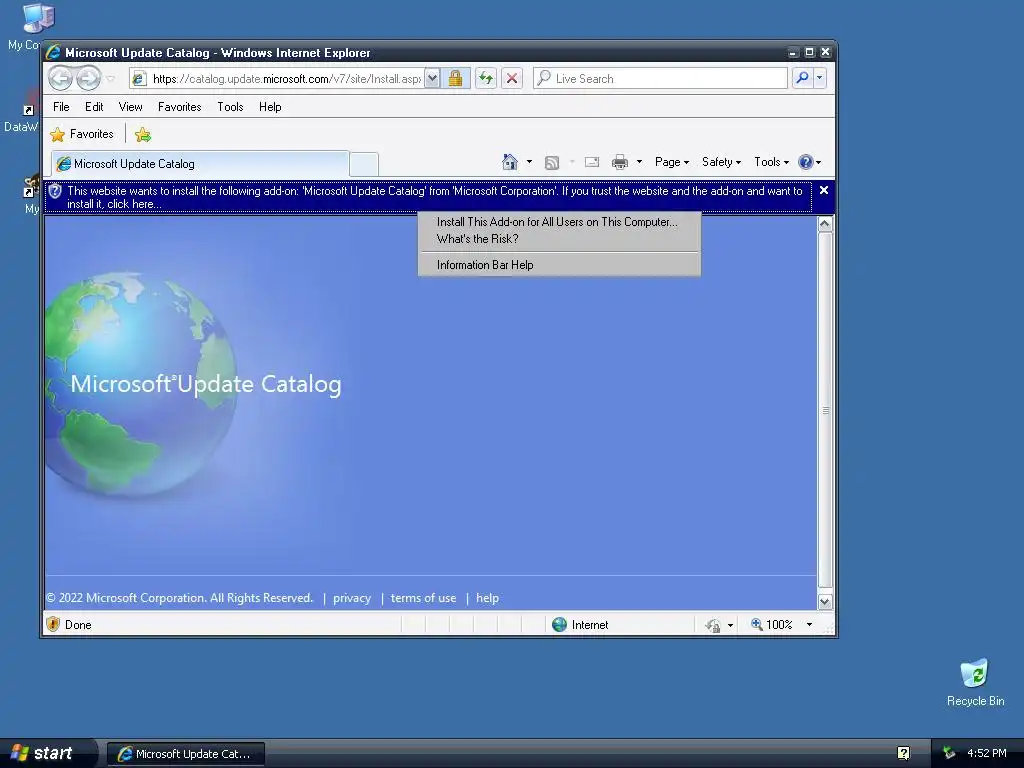The width and height of the screenshot is (1024, 768).
Task: Click the Refresh page button
Action: [486, 78]
